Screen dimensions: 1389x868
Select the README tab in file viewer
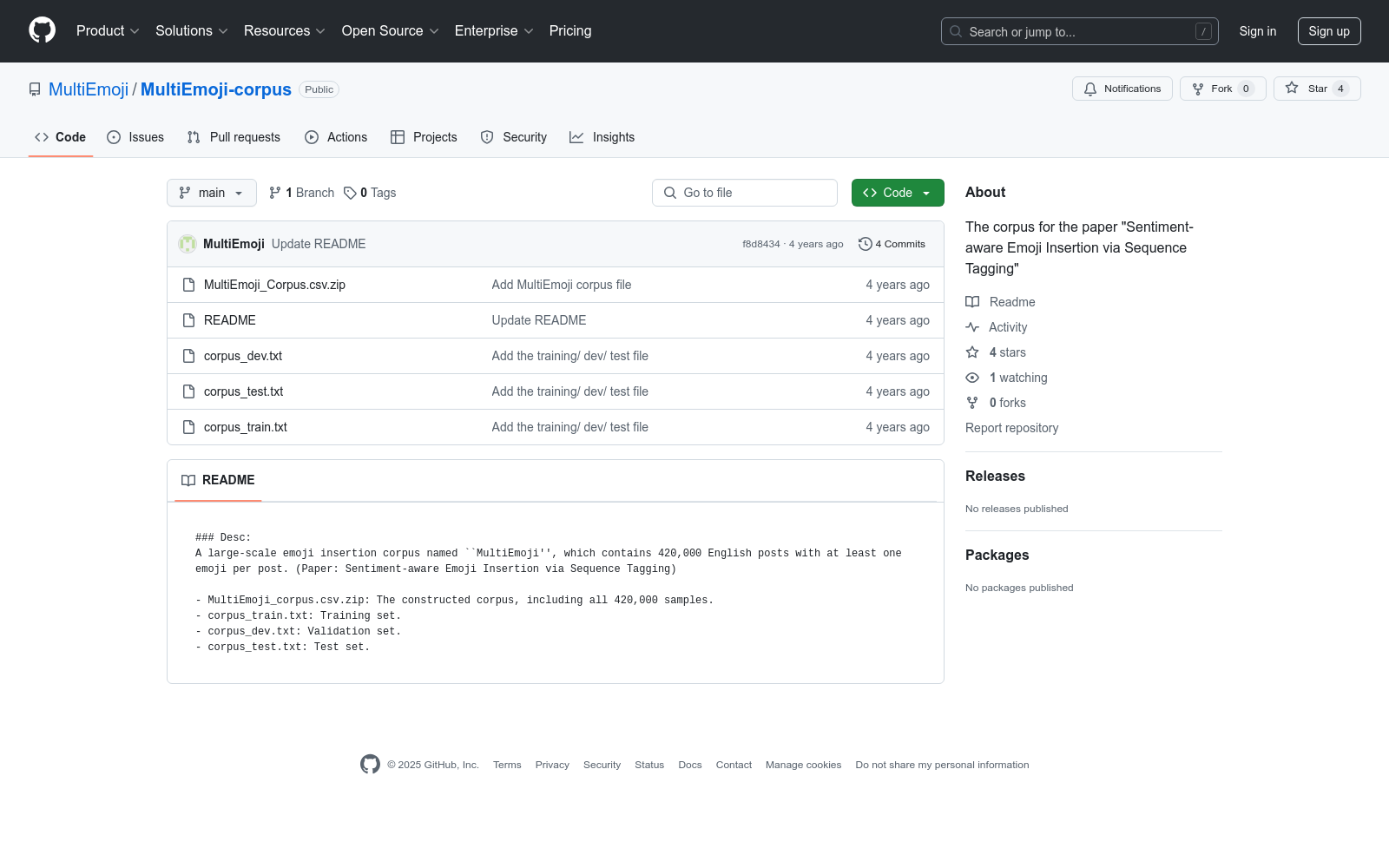click(x=218, y=480)
